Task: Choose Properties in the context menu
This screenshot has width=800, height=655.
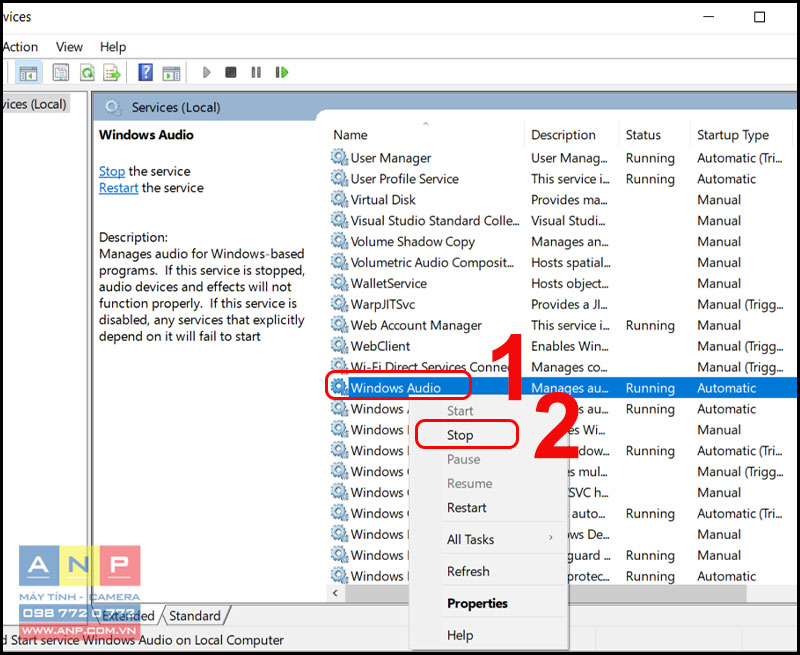Action: tap(489, 603)
